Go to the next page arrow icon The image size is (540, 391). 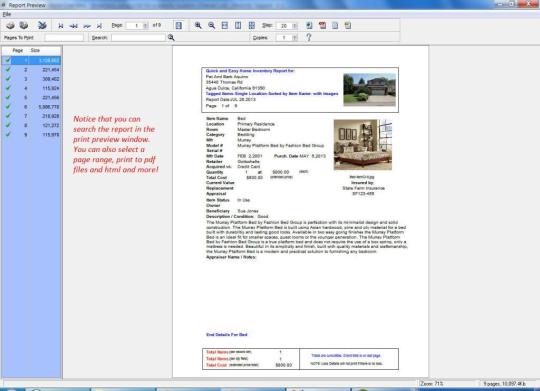(x=87, y=25)
